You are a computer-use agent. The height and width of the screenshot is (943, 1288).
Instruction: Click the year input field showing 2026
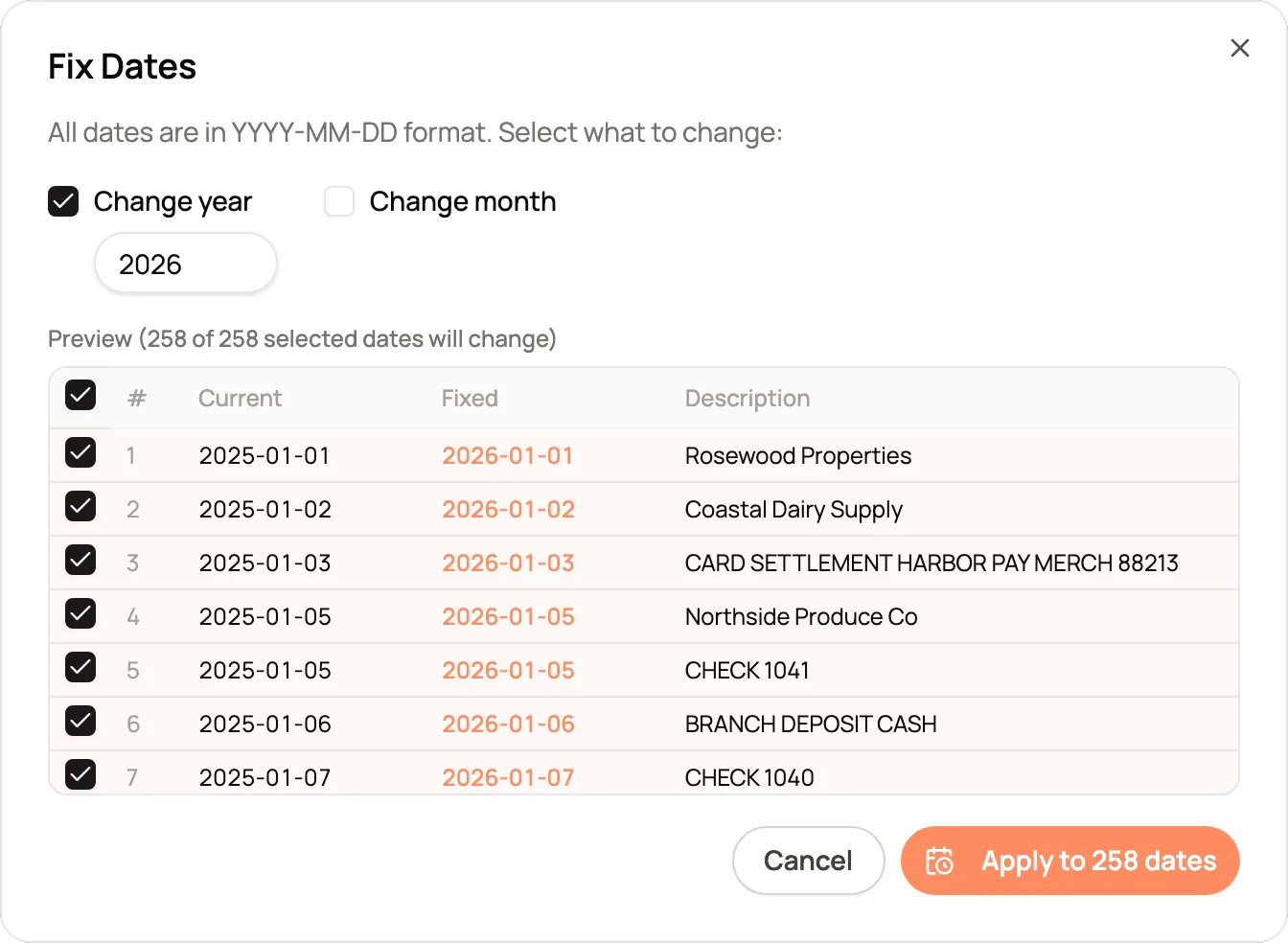[186, 264]
